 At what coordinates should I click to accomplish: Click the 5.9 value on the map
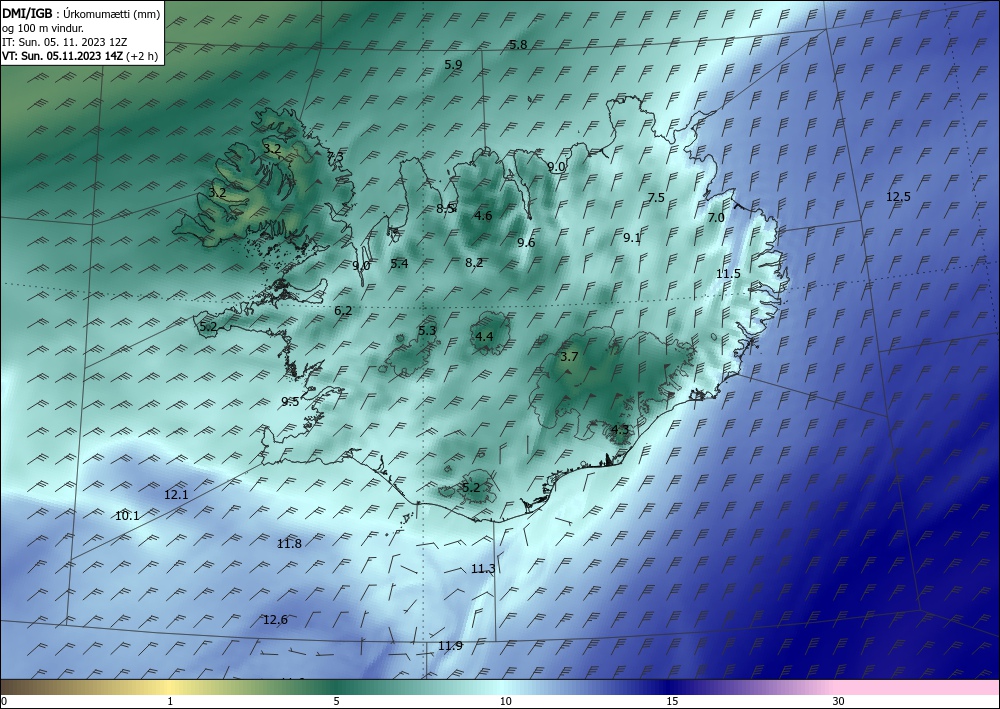click(453, 64)
